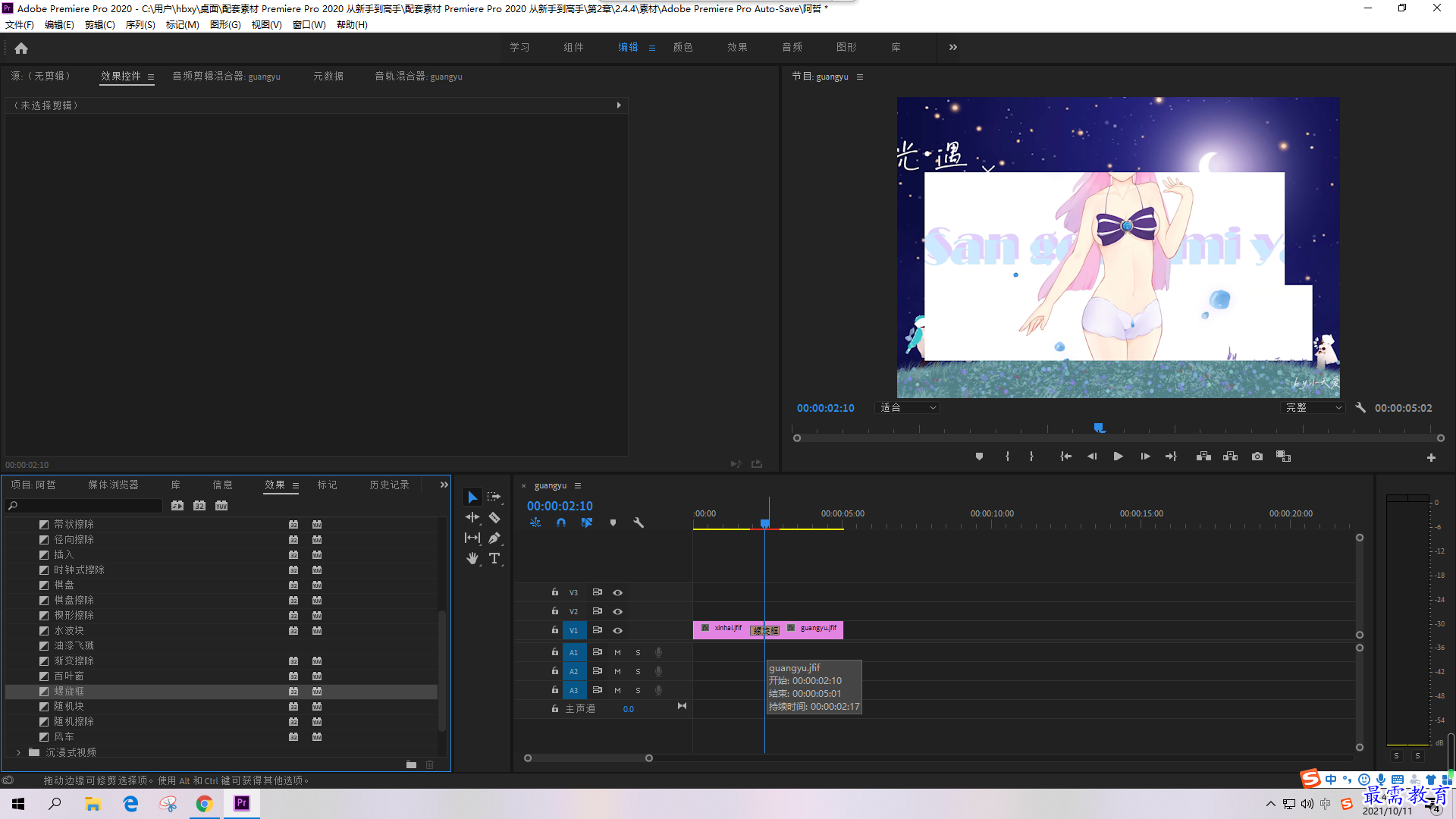Image resolution: width=1456 pixels, height=819 pixels.
Task: Click the Effects search field
Action: point(84,506)
